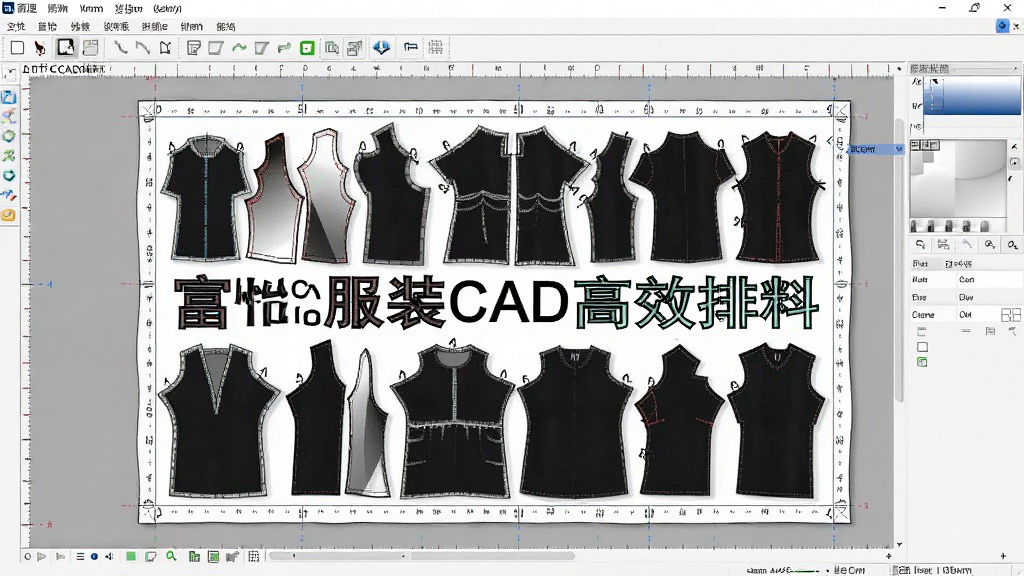Viewport: 1024px width, 576px height.
Task: Click the blue gradient preview in right panel
Action: 971,95
